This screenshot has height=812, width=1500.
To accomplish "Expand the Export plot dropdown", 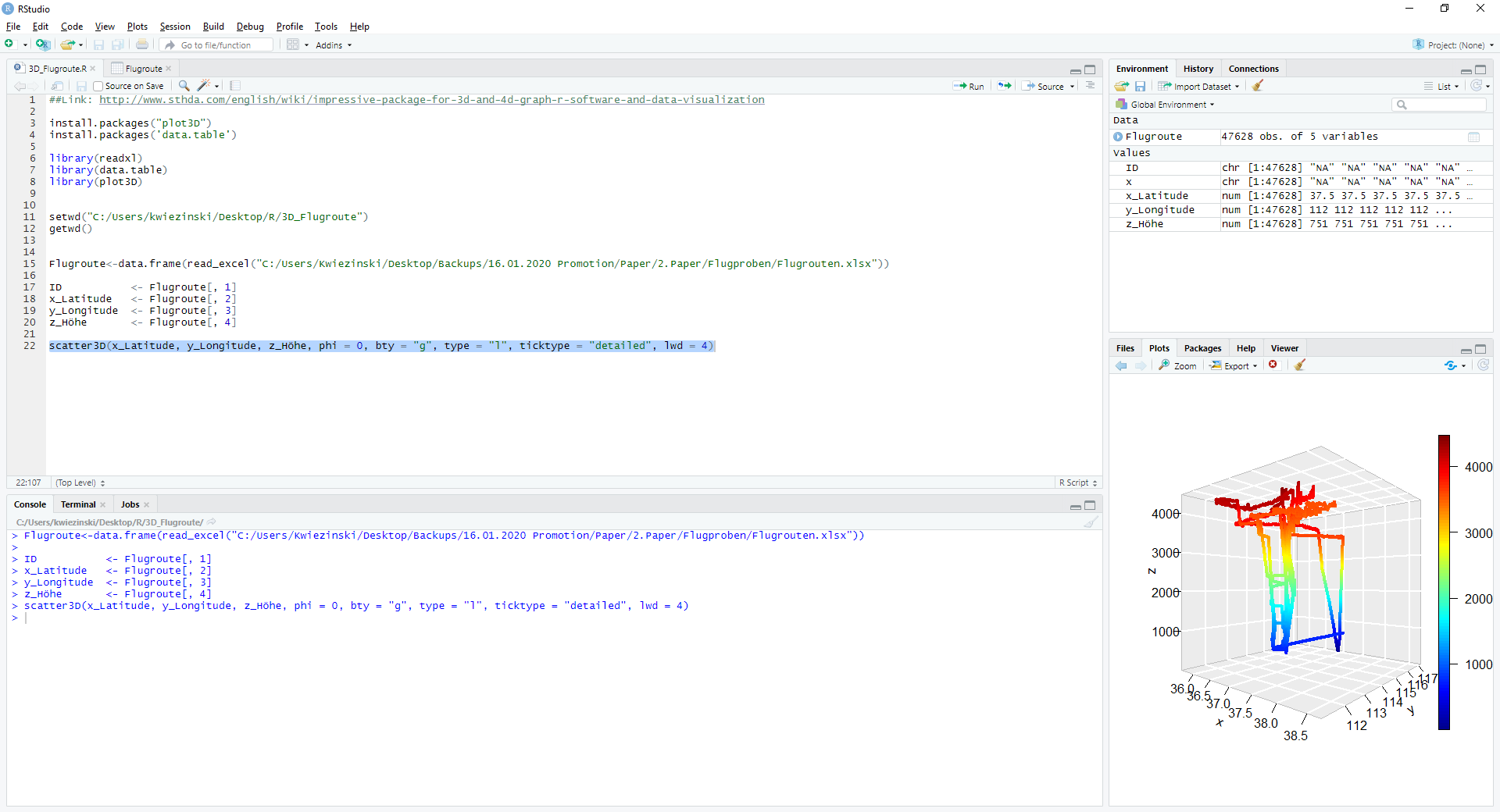I will click(1235, 366).
